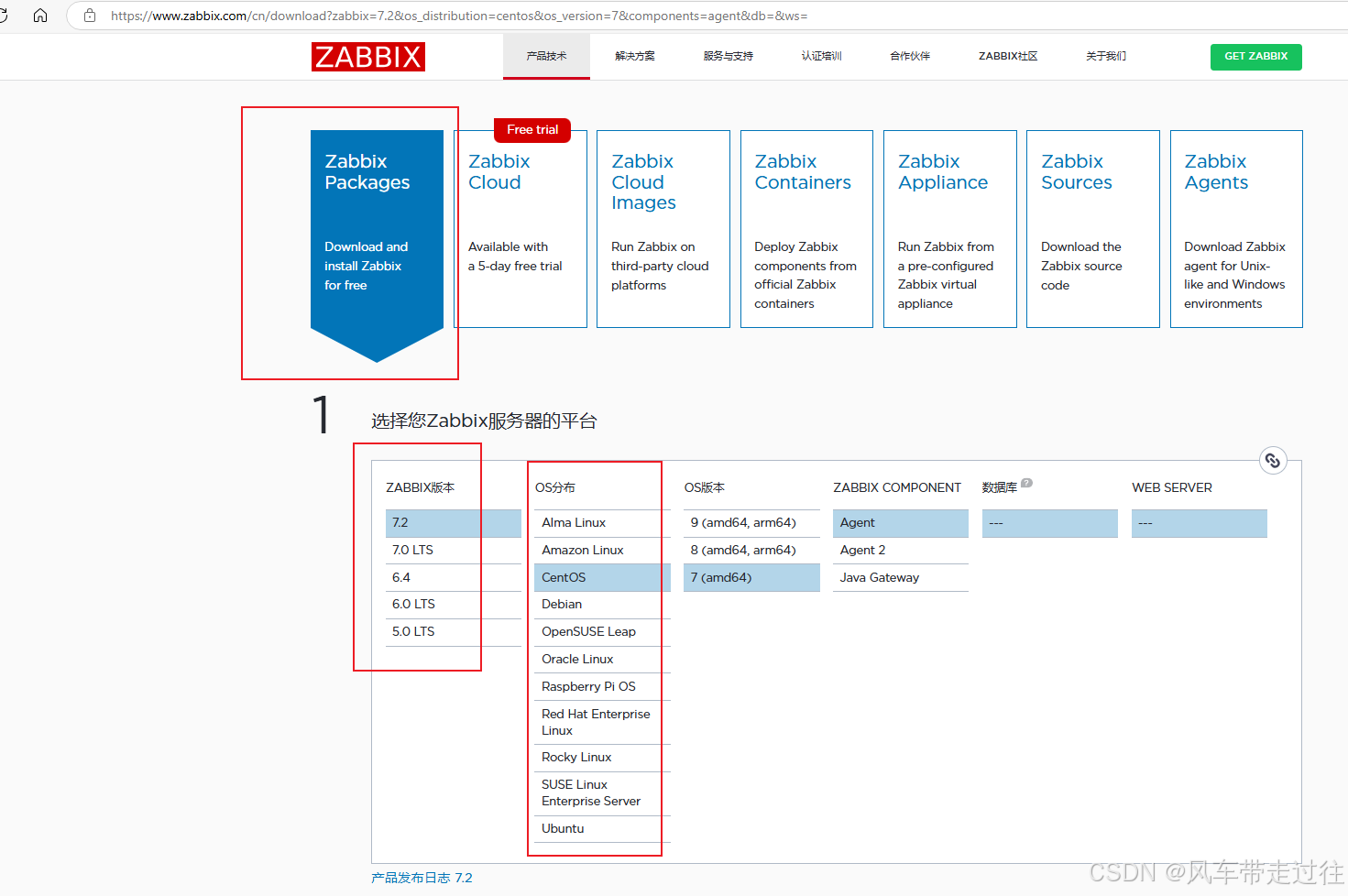
Task: Click the GET ZABBIX button
Action: [1256, 57]
